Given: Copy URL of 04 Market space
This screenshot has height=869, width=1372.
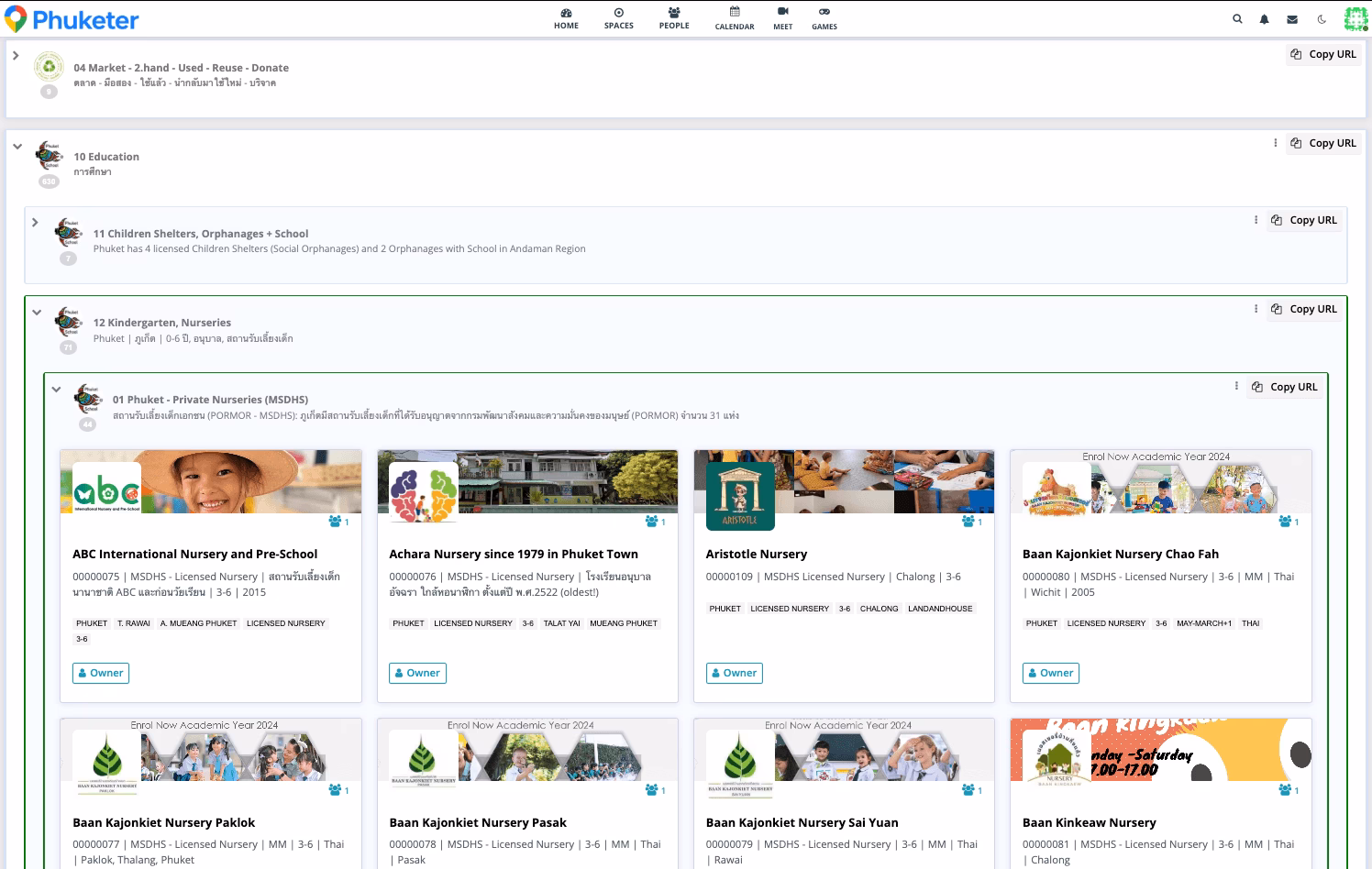Looking at the screenshot, I should [x=1323, y=54].
